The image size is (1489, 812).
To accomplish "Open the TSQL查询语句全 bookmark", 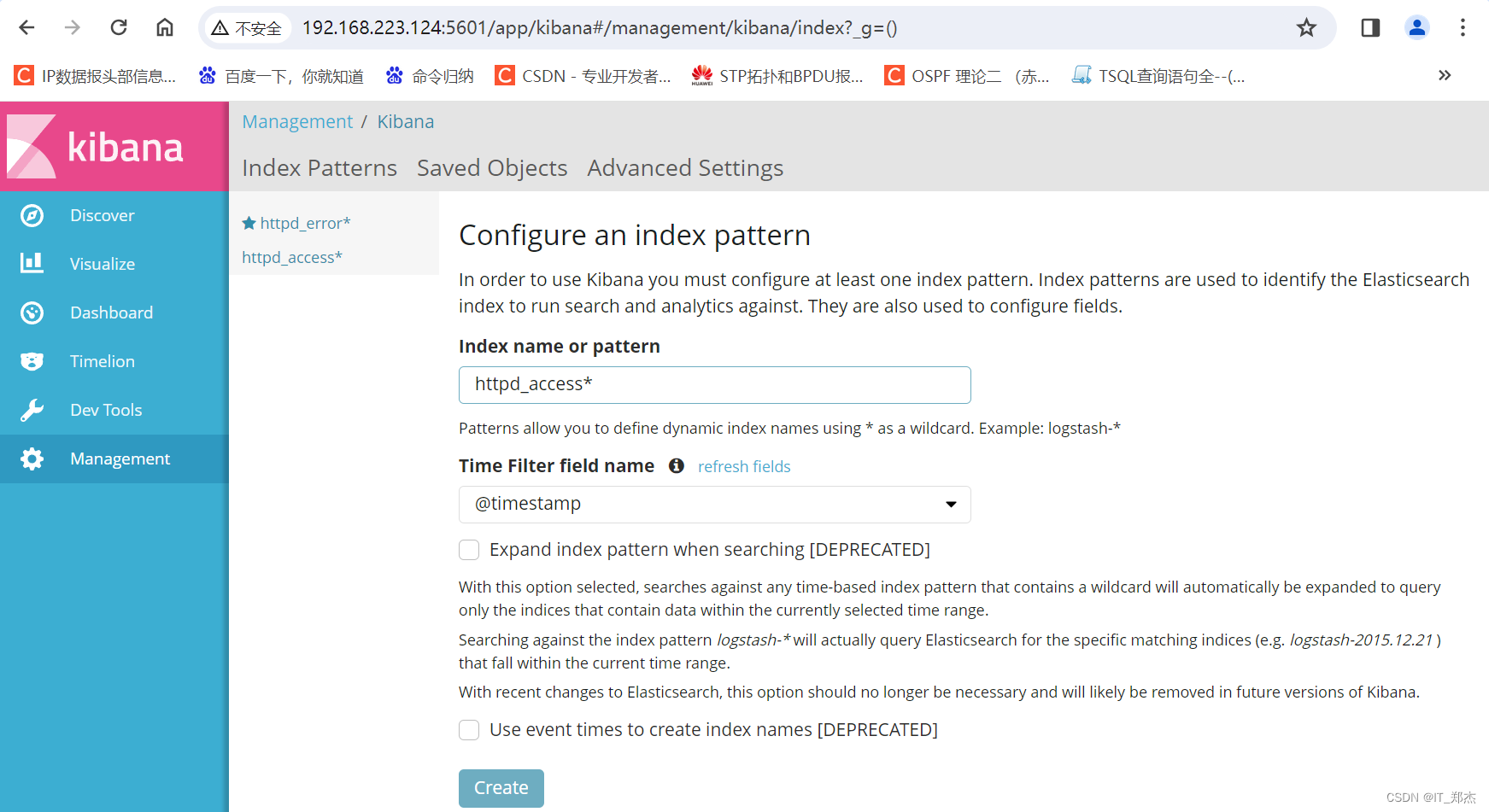I will coord(1158,76).
